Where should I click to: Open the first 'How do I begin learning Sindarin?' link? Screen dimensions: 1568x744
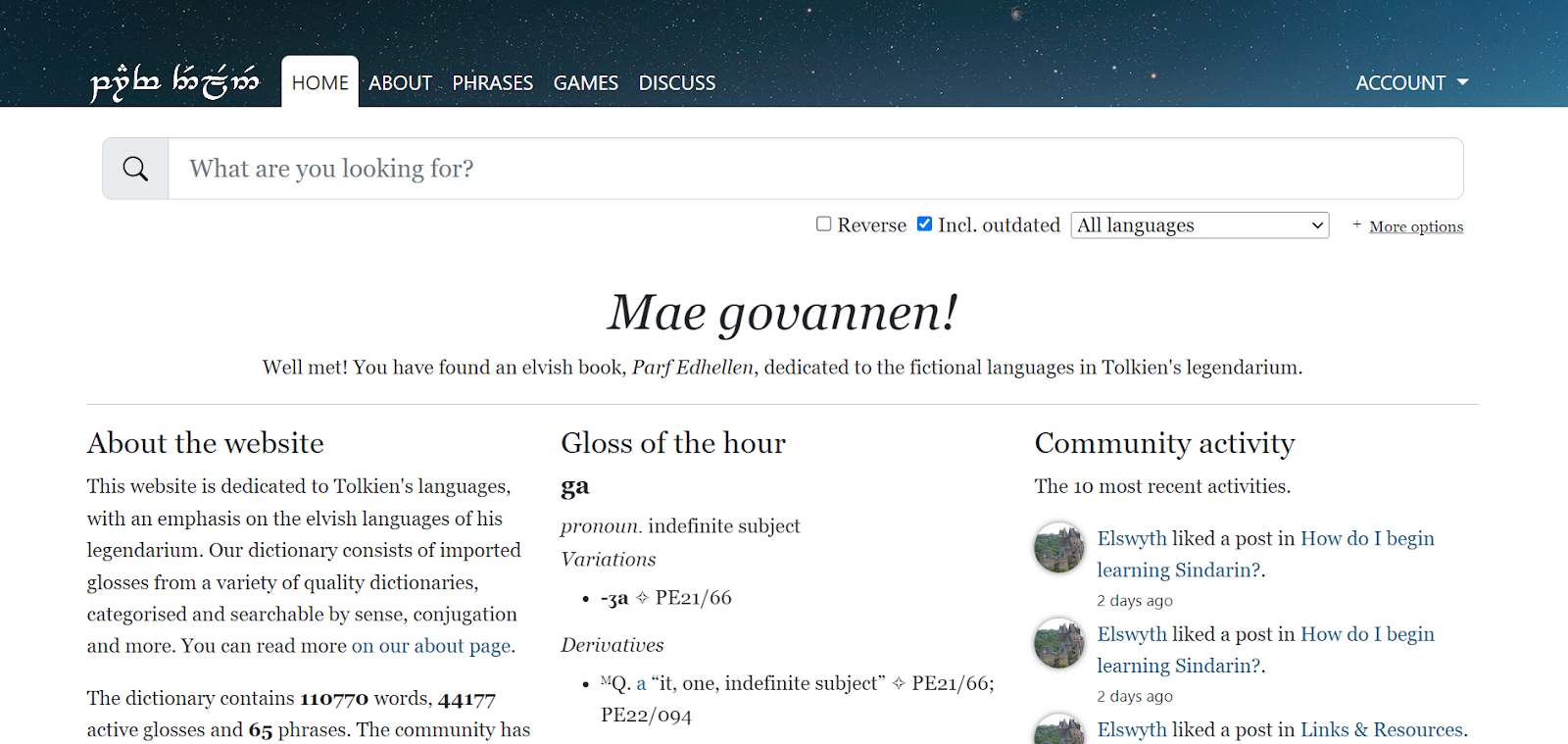1265,554
